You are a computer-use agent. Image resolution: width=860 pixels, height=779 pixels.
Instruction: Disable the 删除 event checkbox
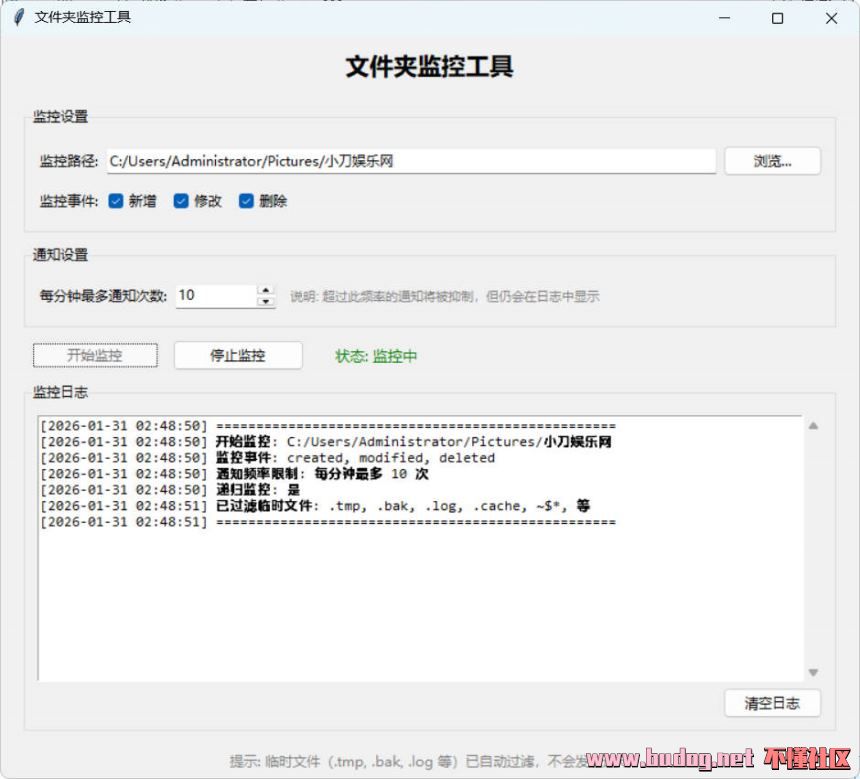point(246,201)
